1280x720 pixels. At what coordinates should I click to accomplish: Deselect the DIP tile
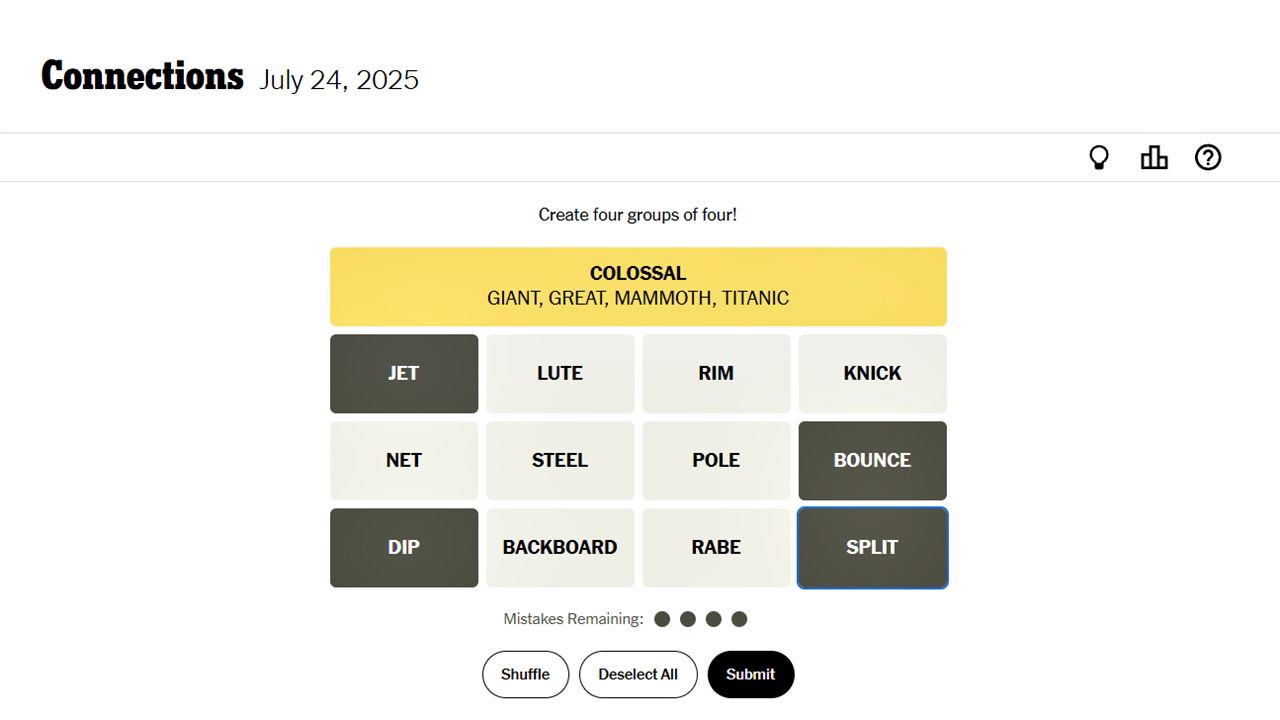(x=404, y=547)
